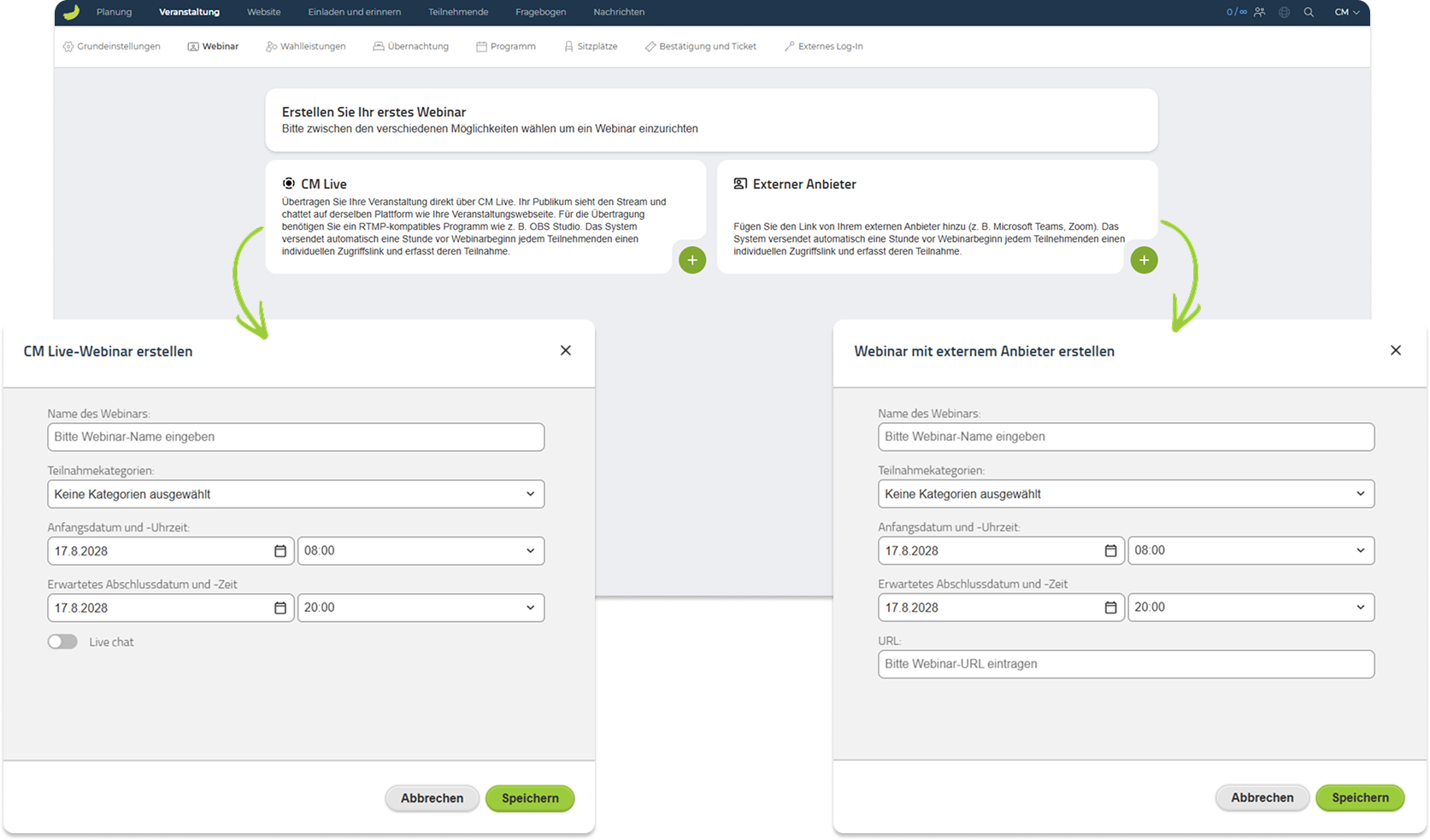This screenshot has width=1430, height=840.
Task: Open the search magnifier icon in the top bar
Action: pyautogui.click(x=1309, y=12)
